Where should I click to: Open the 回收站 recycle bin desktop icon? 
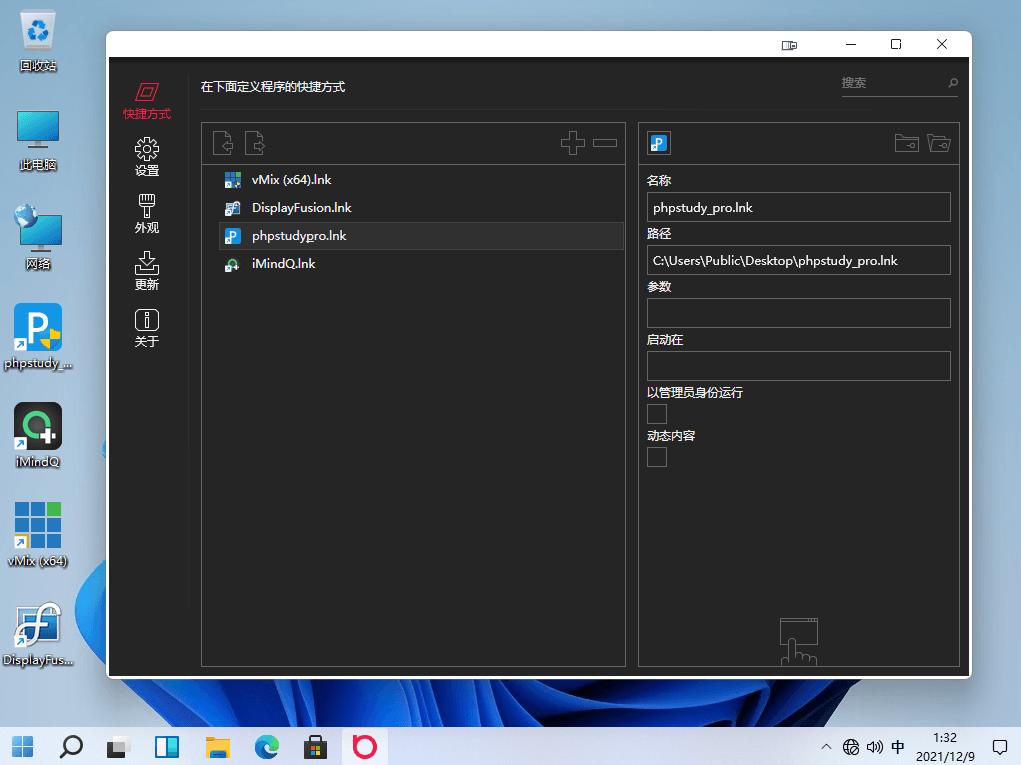click(38, 41)
